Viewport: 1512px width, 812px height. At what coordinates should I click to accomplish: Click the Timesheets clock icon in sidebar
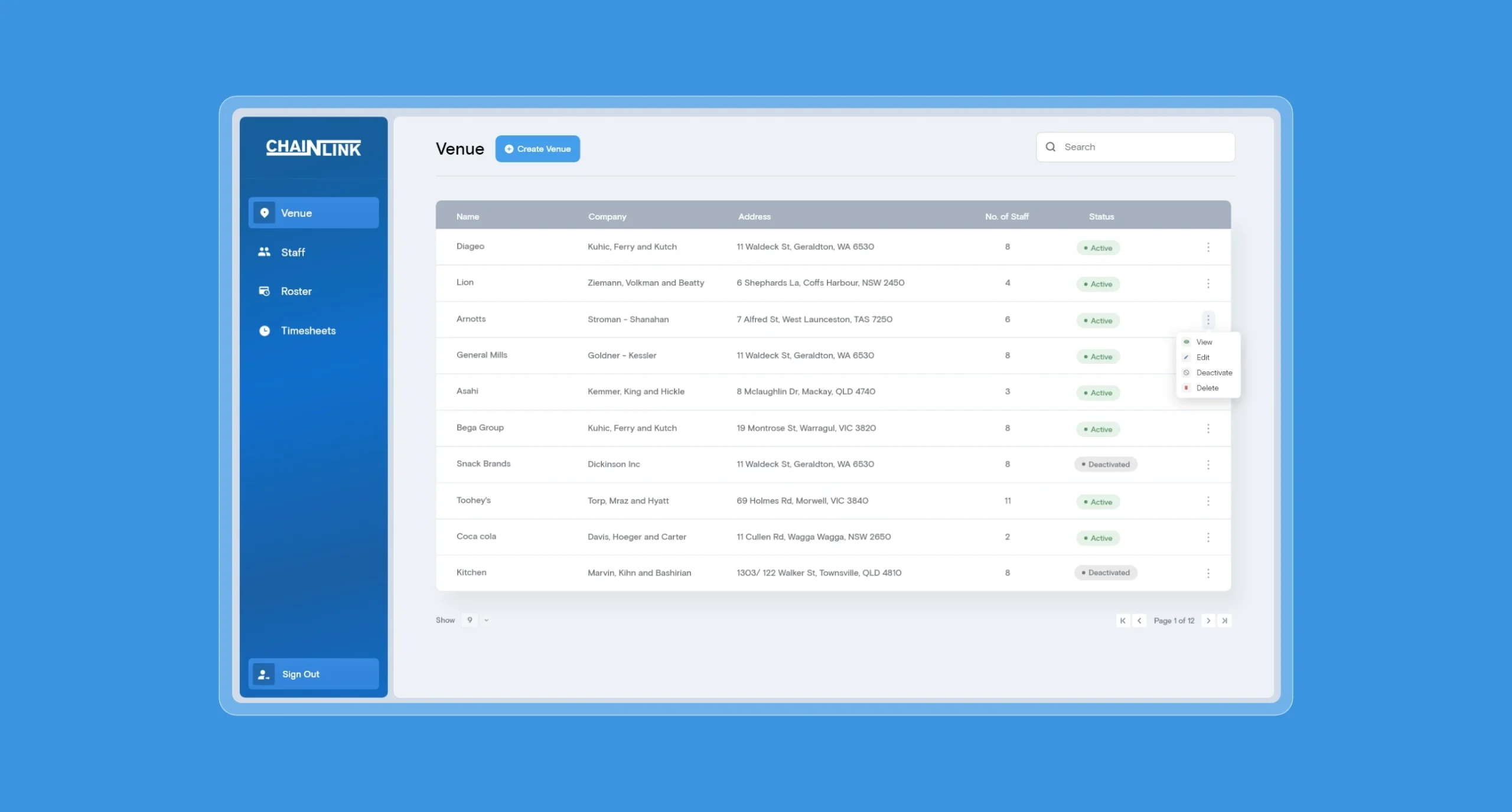click(264, 331)
